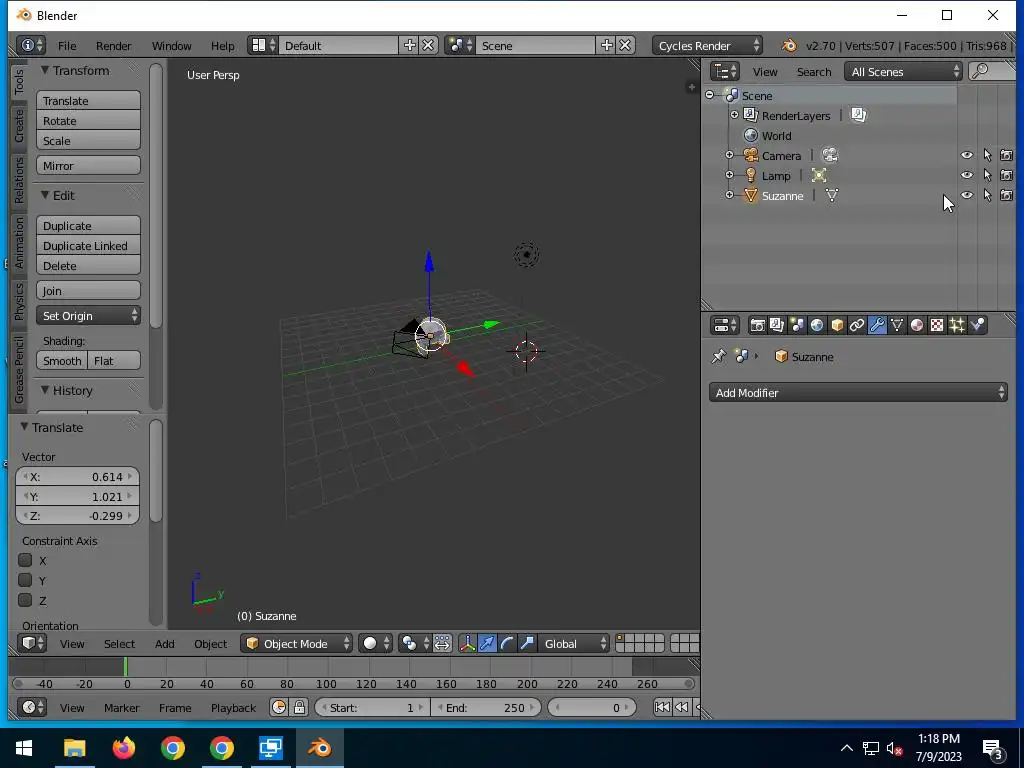Expand the Suzanne tree item in outliner

pyautogui.click(x=729, y=195)
